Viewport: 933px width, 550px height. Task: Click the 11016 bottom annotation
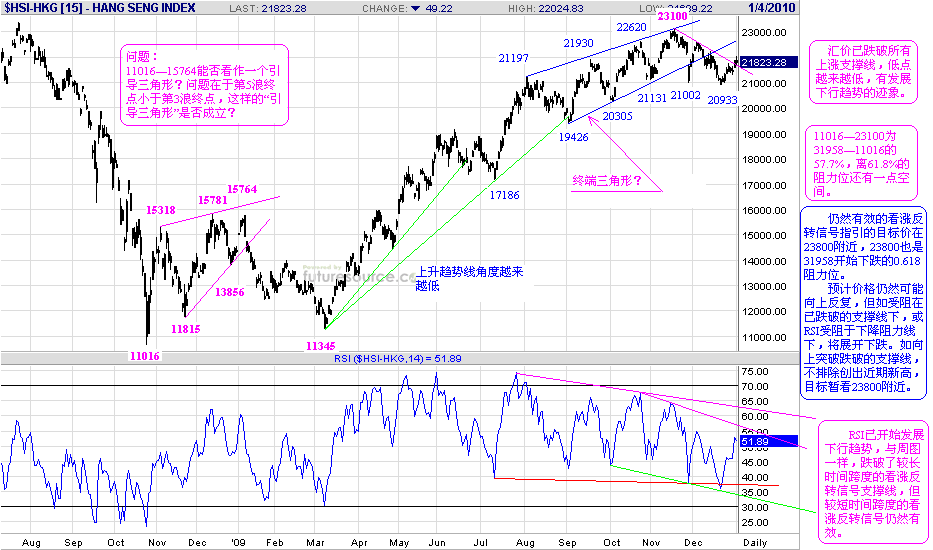click(145, 356)
